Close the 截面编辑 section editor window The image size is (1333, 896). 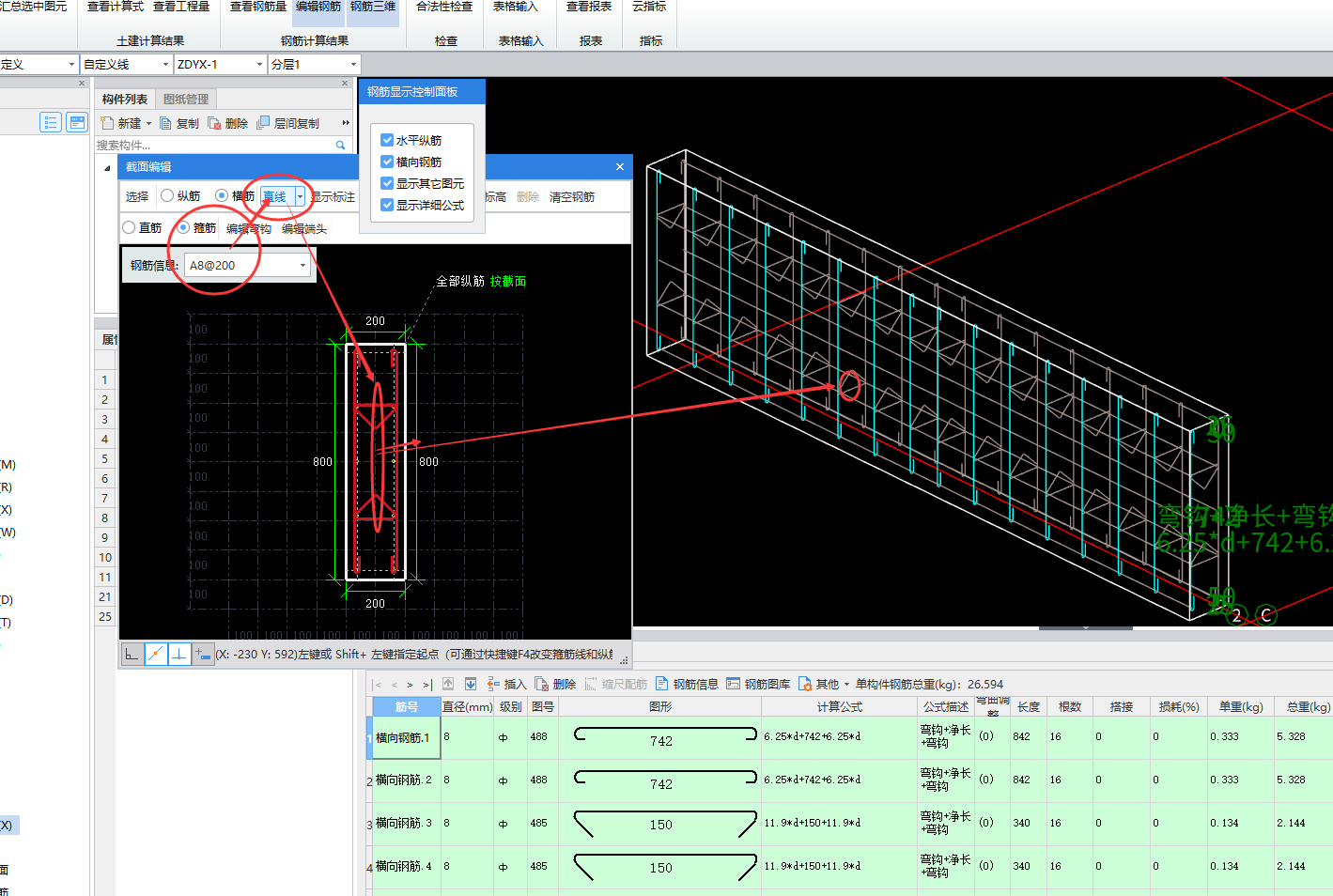coord(620,166)
